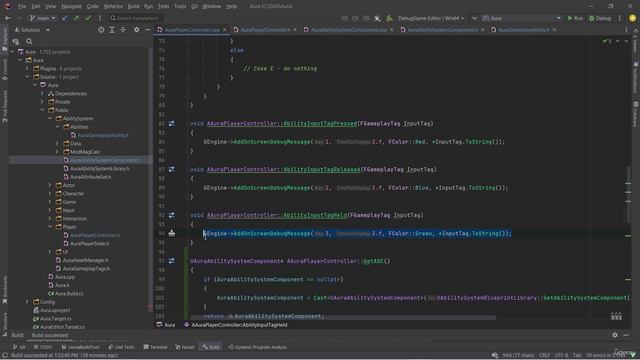Screen dimensions: 640x360
Task: Close the AuraGameplayAbility.h tab
Action: click(x=554, y=30)
